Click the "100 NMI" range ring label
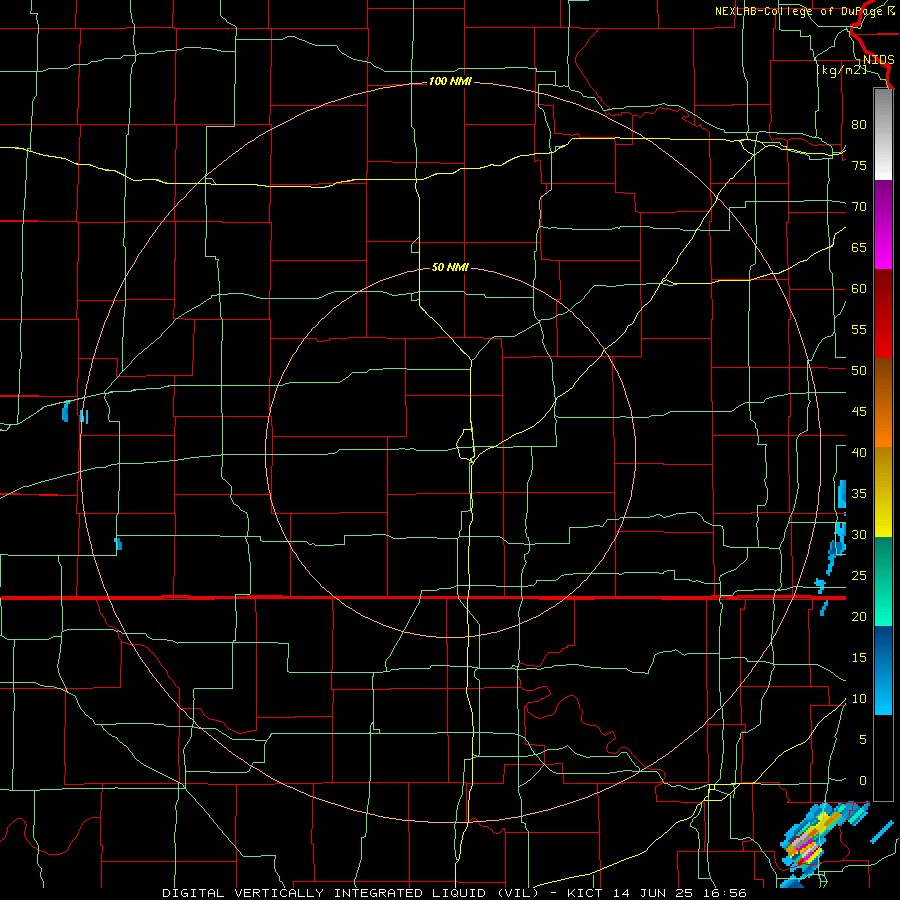This screenshot has width=900, height=900. tap(450, 82)
